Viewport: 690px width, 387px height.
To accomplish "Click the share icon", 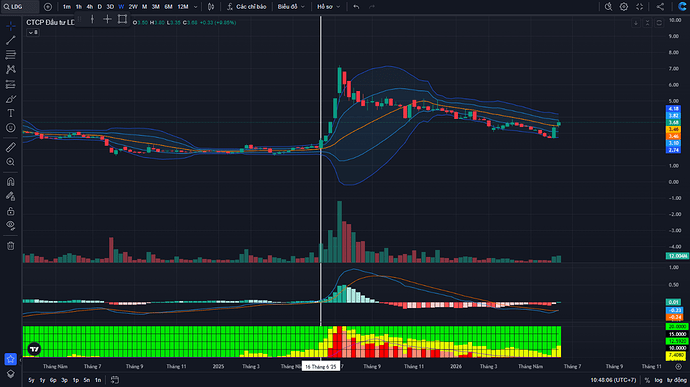I will coord(660,7).
